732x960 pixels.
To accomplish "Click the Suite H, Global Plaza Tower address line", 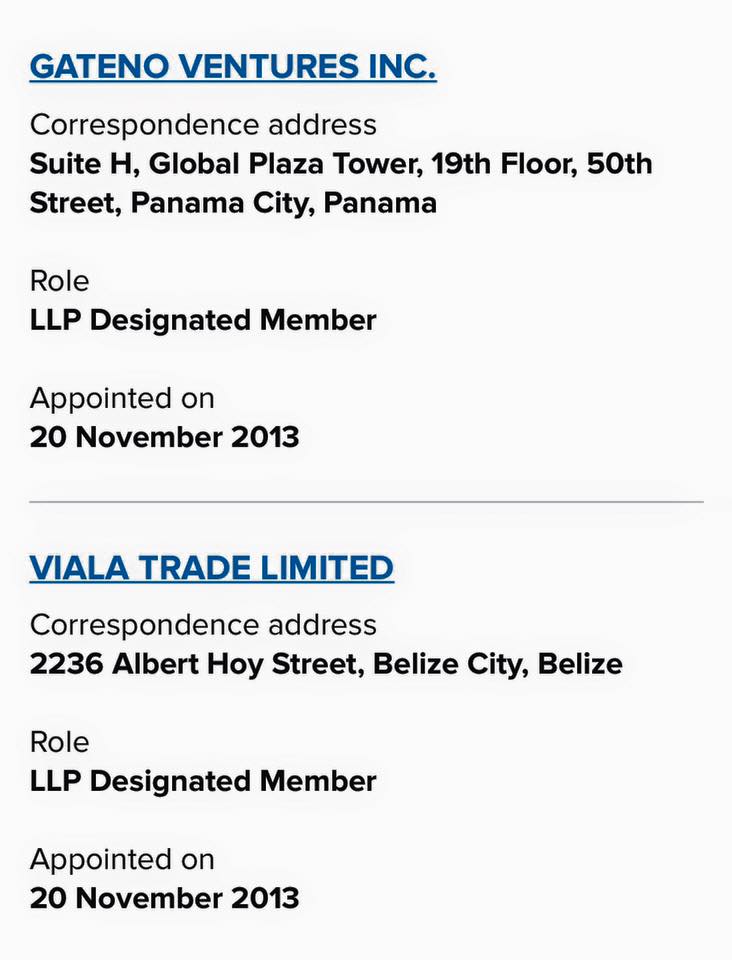I will point(340,164).
